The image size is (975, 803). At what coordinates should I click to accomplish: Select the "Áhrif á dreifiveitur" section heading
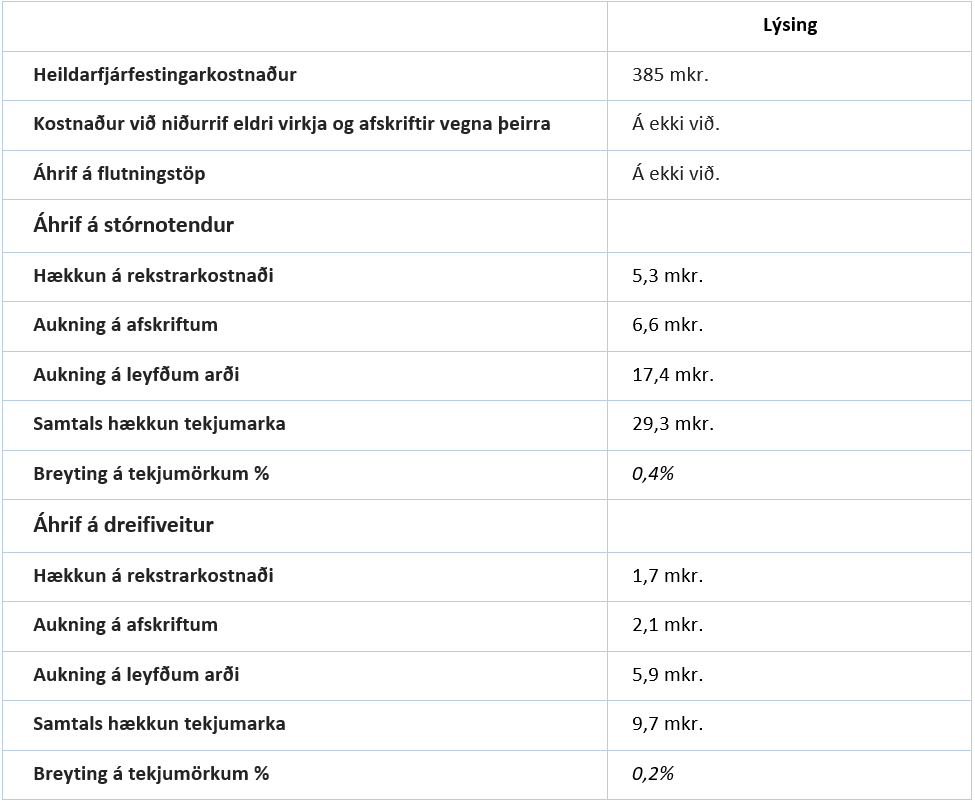pos(123,525)
